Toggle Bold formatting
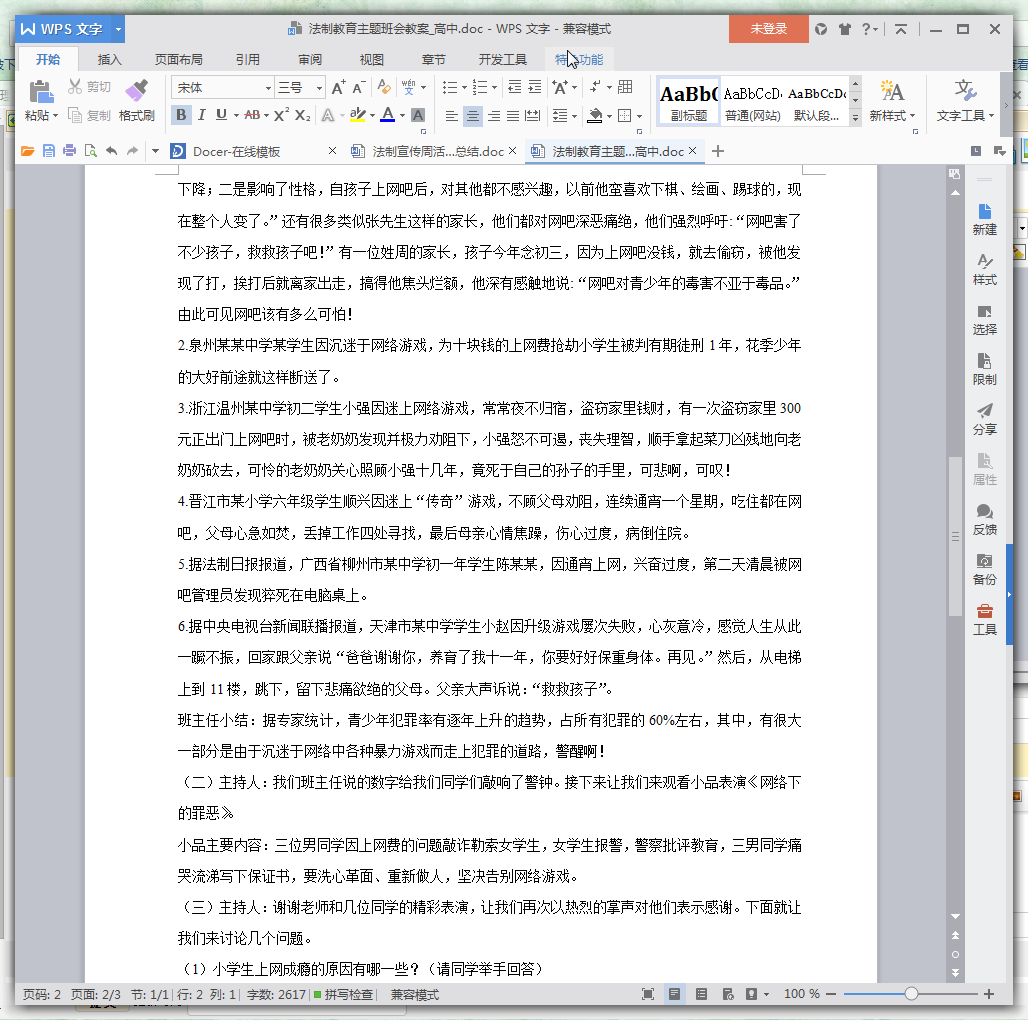The width and height of the screenshot is (1028, 1020). 182,115
